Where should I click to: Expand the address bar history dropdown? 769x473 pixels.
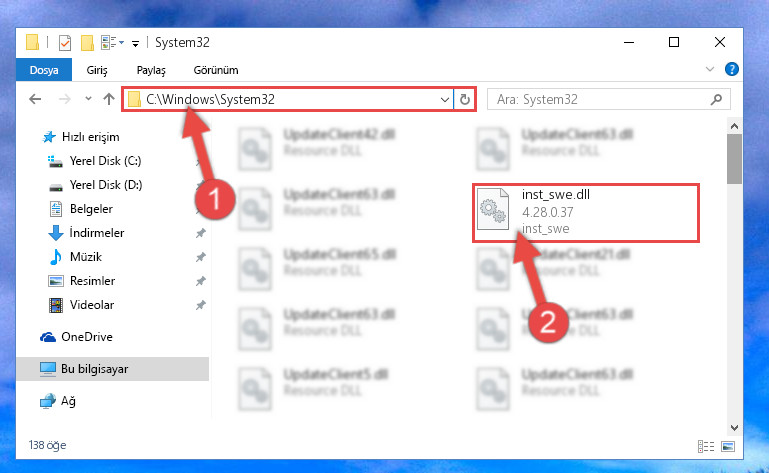444,100
